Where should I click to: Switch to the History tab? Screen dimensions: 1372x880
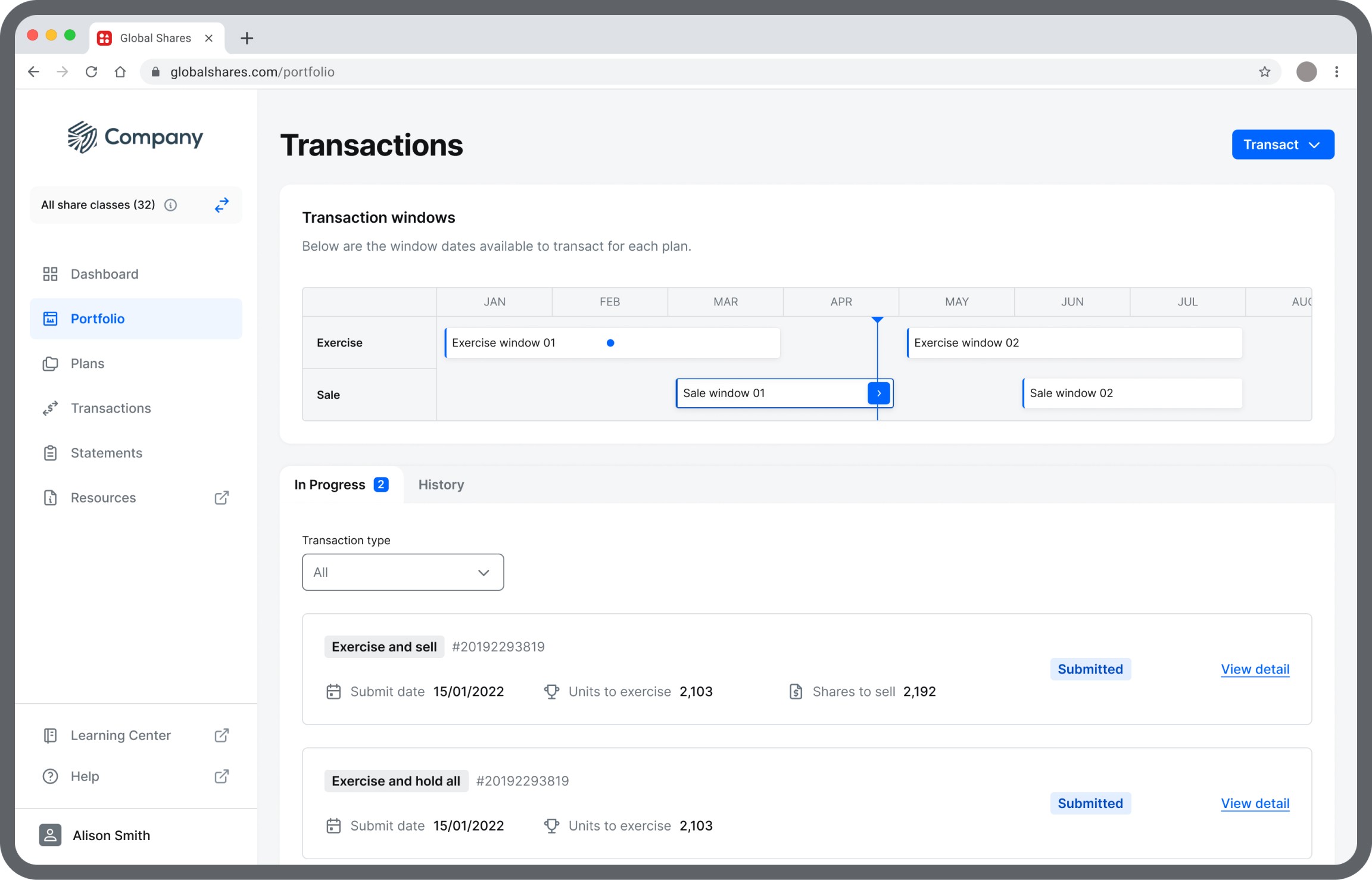[x=441, y=485]
